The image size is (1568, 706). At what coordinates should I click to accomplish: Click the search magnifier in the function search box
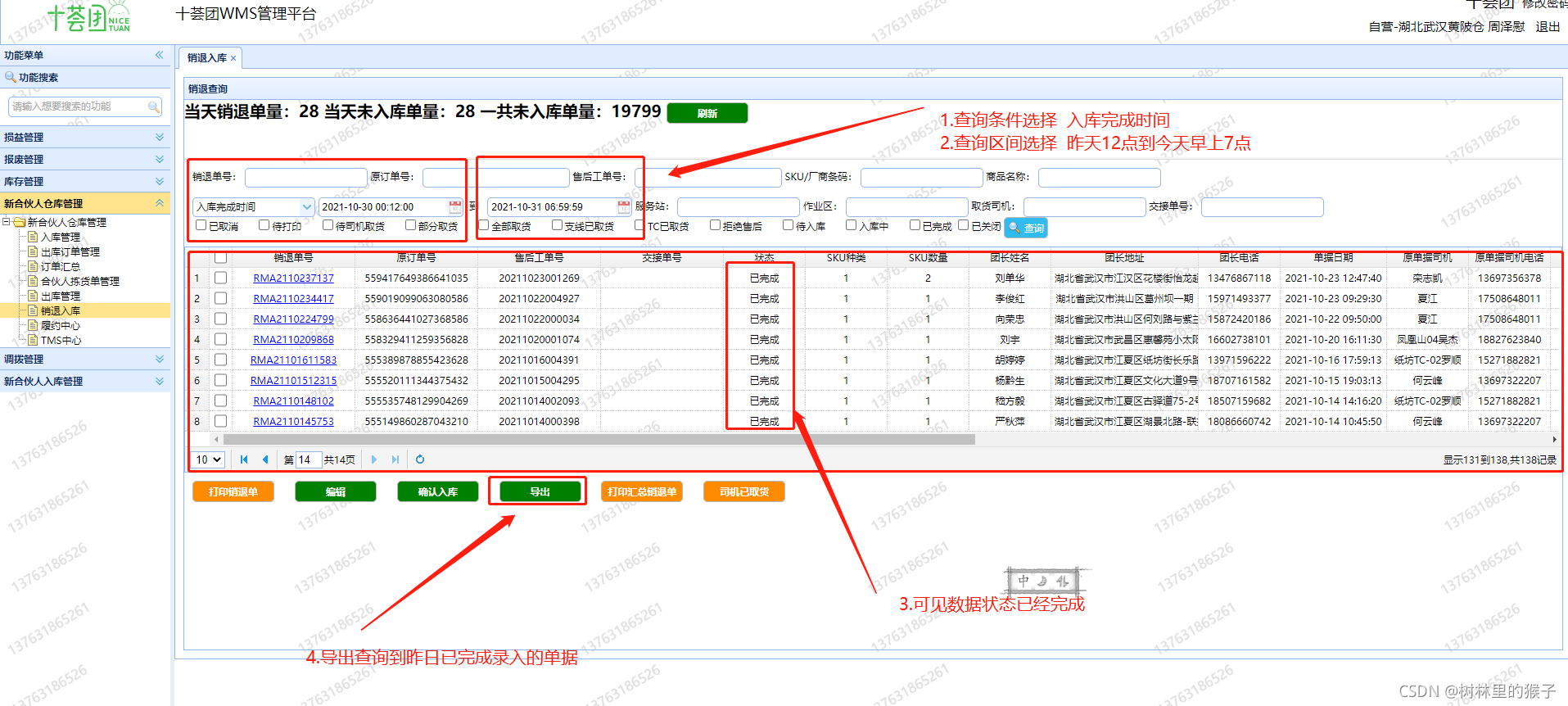153,106
